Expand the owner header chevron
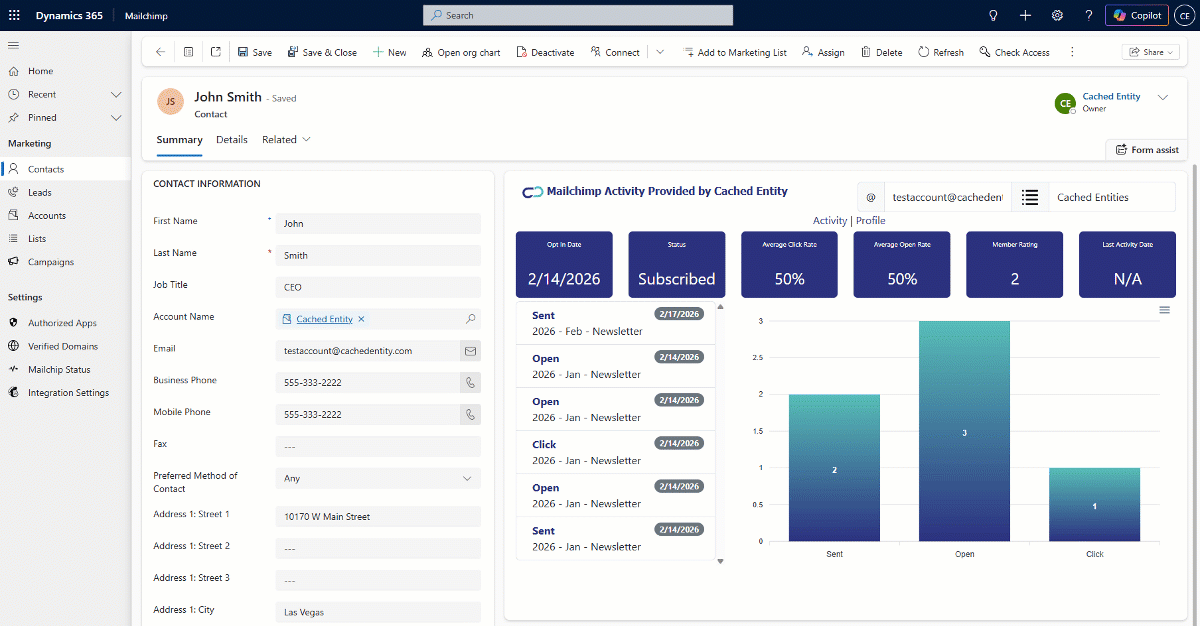The image size is (1200, 626). pos(1163,97)
